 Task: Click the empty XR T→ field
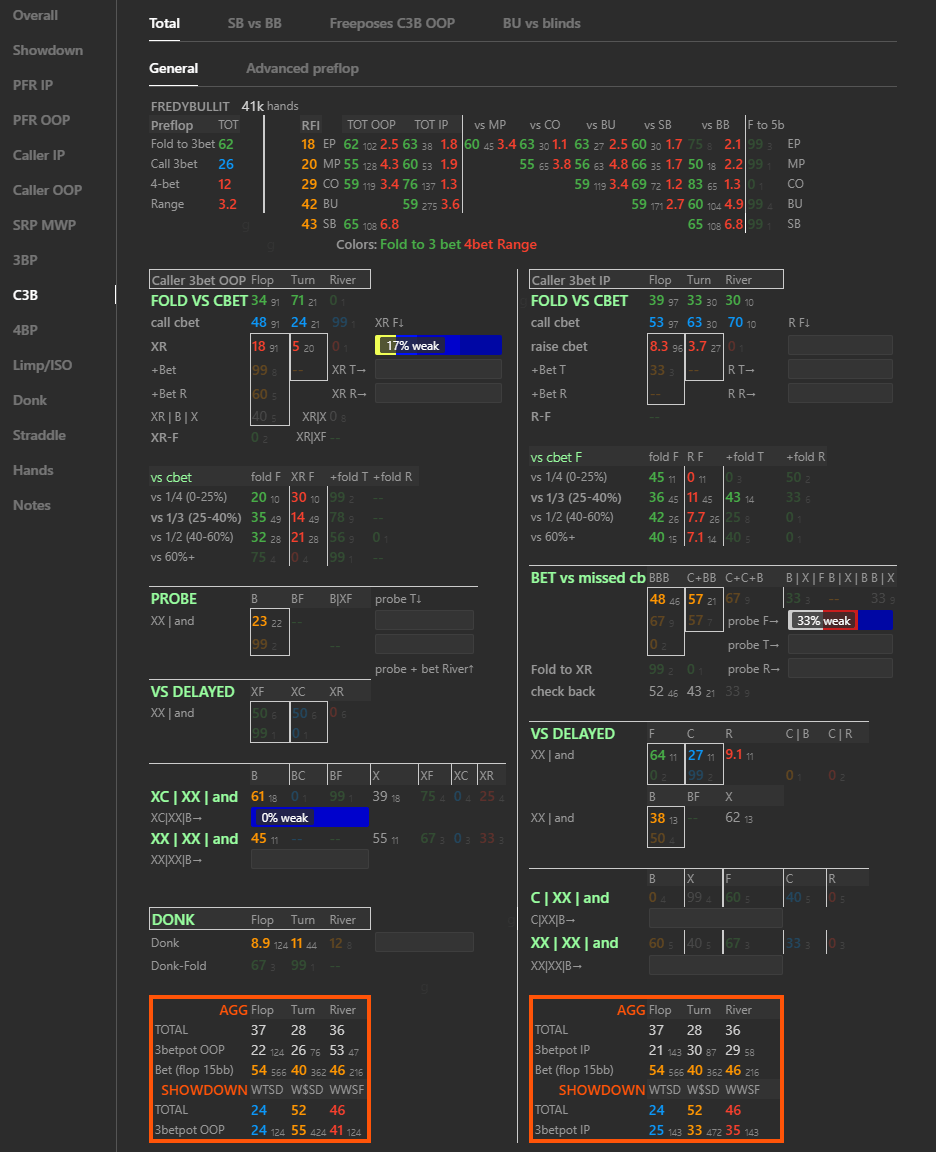tap(439, 369)
